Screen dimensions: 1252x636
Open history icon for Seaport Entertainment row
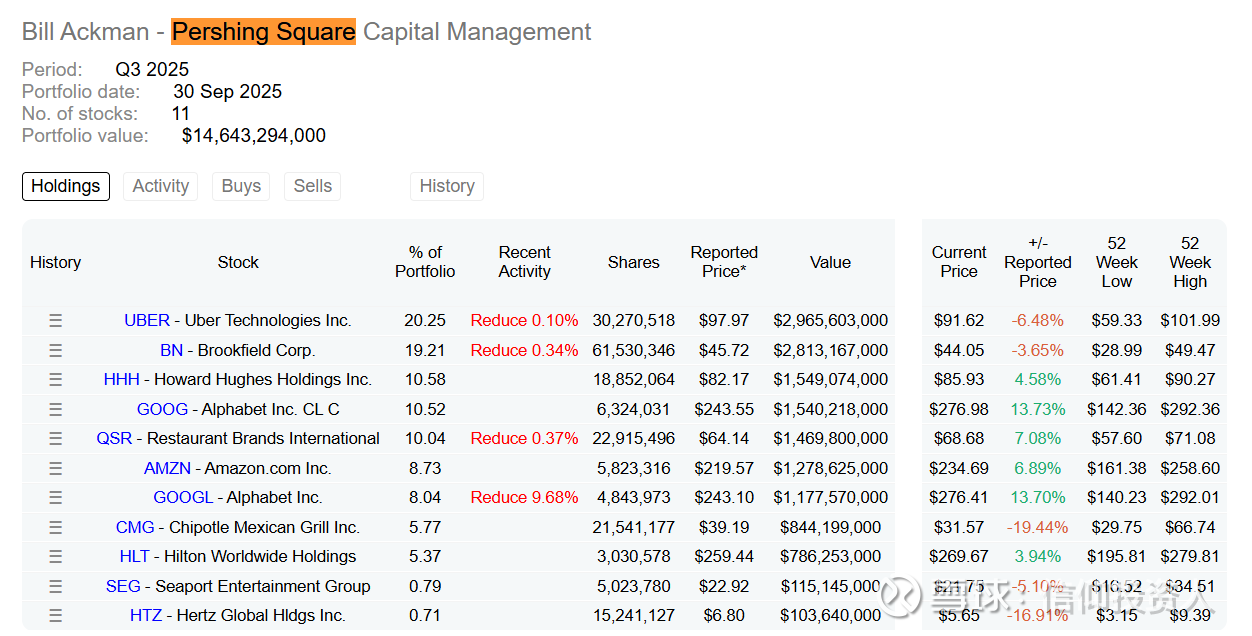(56, 587)
